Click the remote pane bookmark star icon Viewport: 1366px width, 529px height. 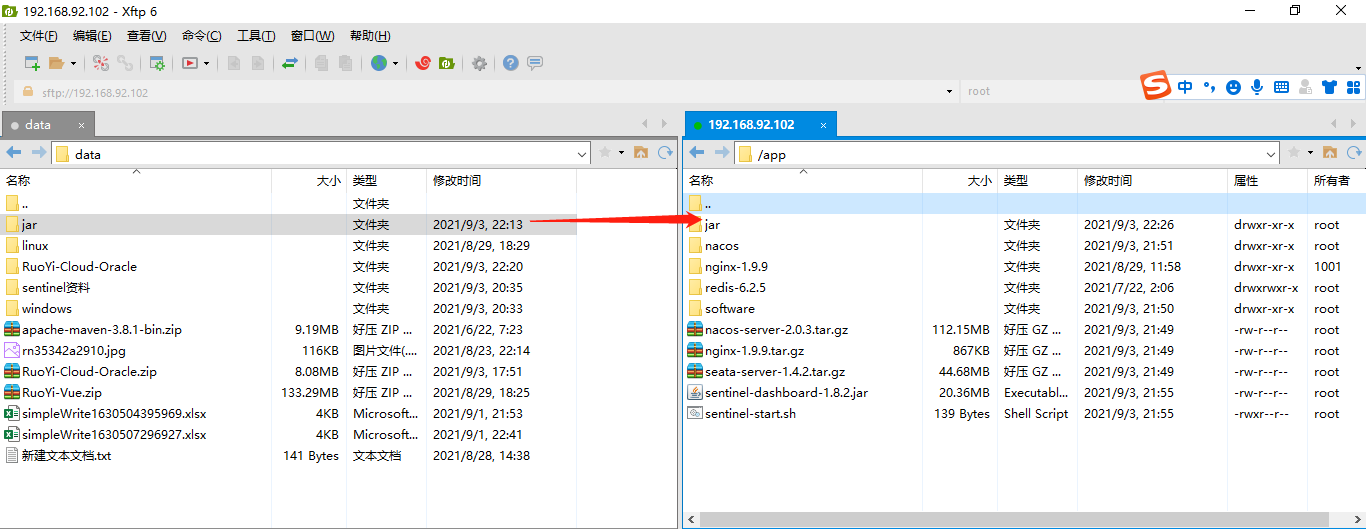click(x=1294, y=153)
